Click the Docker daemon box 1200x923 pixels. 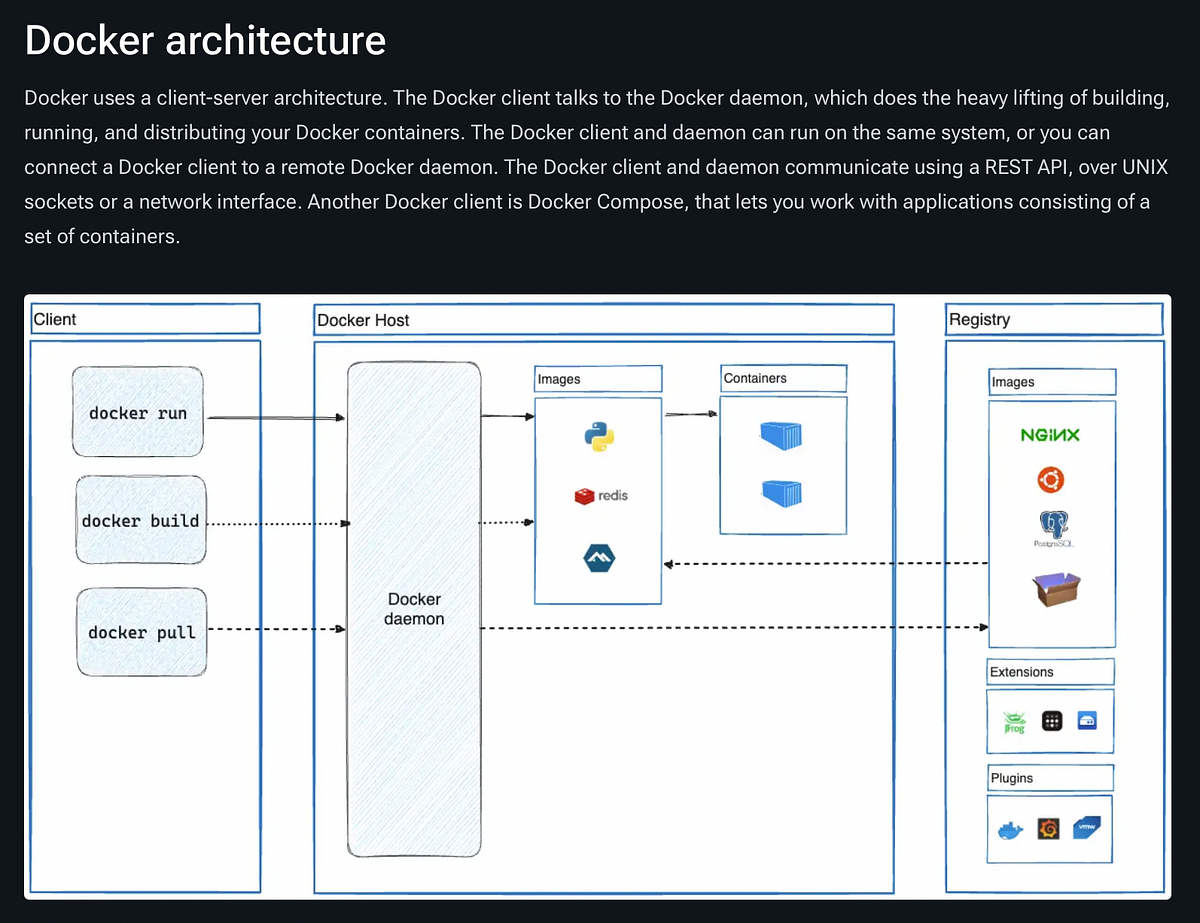coord(413,609)
